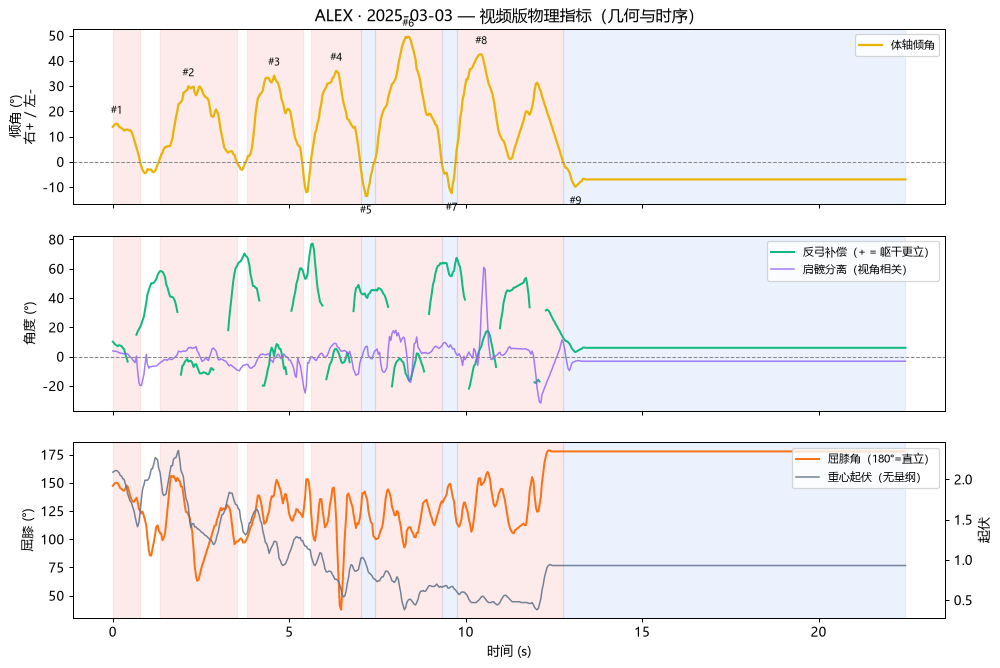Click the x-axis tick label 5
The height and width of the screenshot is (668, 1000).
coord(290,632)
